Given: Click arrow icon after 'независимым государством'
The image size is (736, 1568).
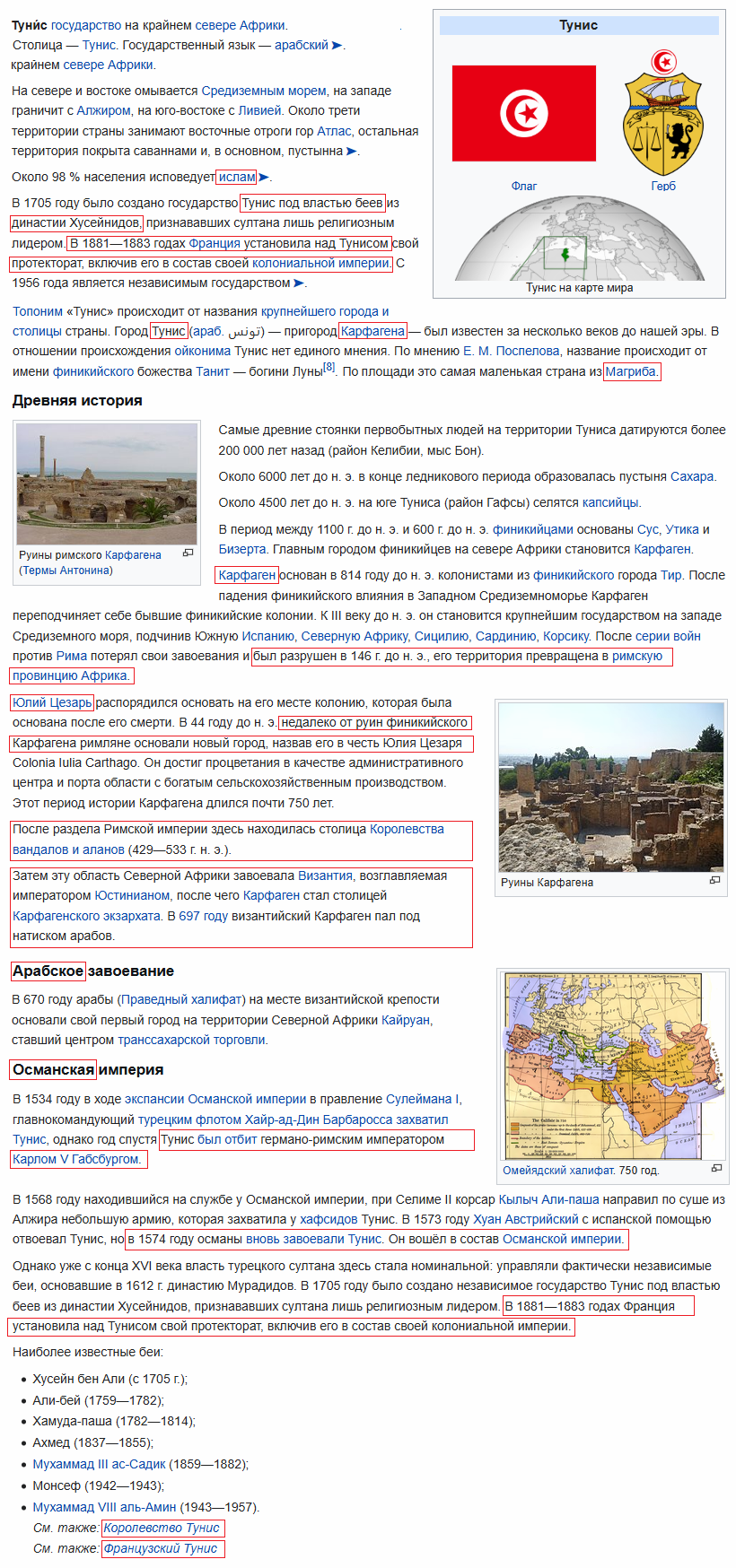Looking at the screenshot, I should 299,283.
